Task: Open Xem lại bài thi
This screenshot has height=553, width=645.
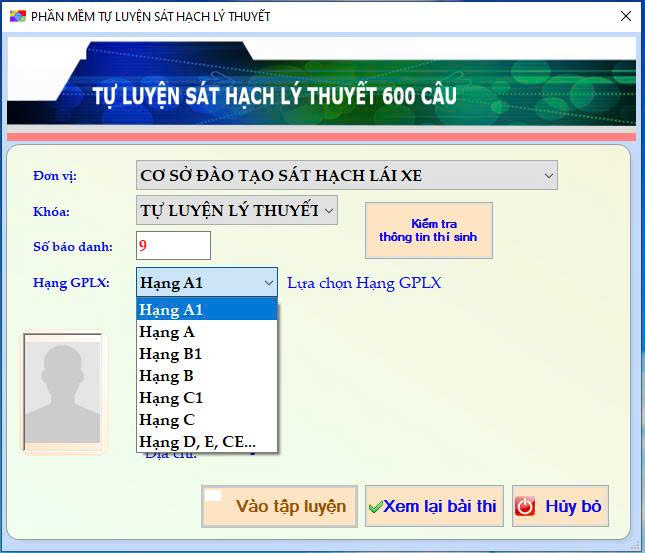Action: click(434, 506)
